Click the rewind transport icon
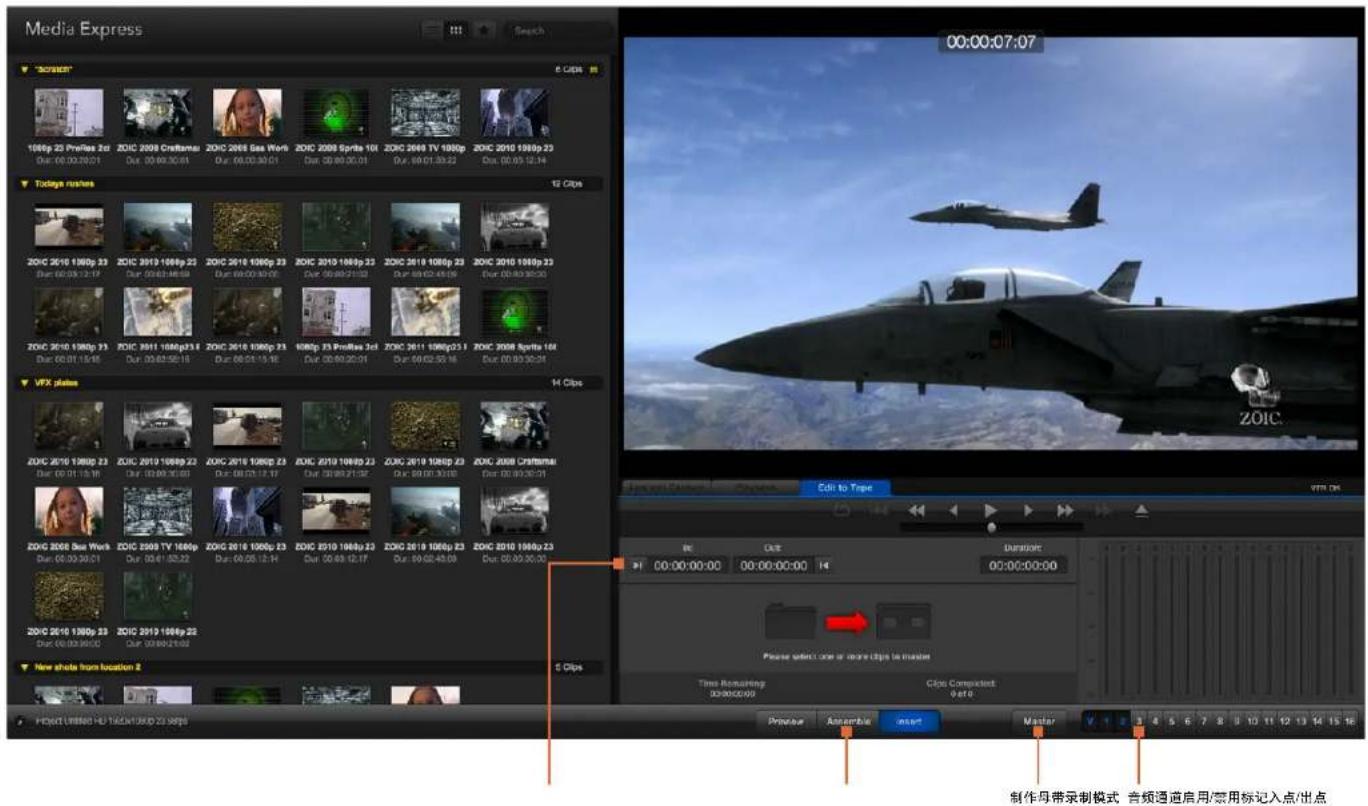Image resolution: width=1368 pixels, height=806 pixels. (x=916, y=510)
